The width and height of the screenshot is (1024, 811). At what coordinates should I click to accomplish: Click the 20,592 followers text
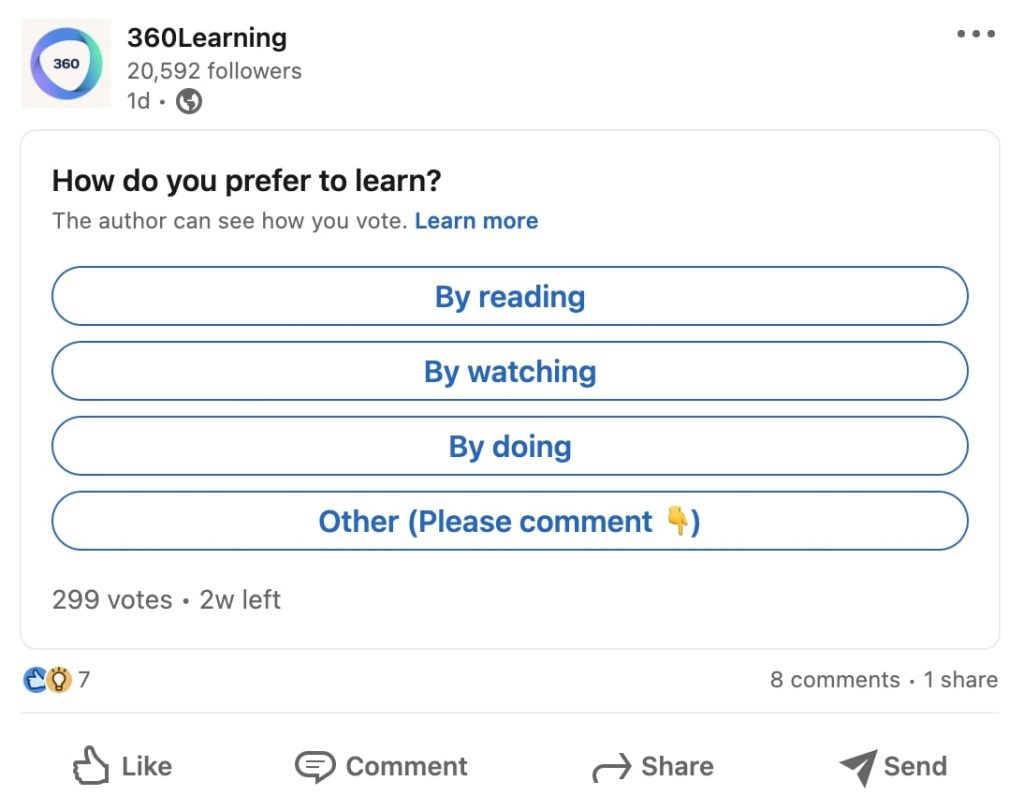214,71
